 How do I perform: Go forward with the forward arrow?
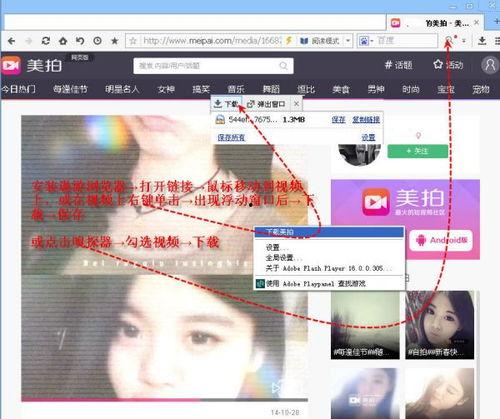29,41
